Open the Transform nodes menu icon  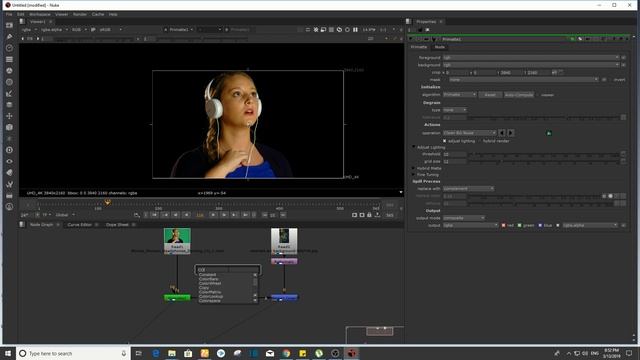coord(9,116)
